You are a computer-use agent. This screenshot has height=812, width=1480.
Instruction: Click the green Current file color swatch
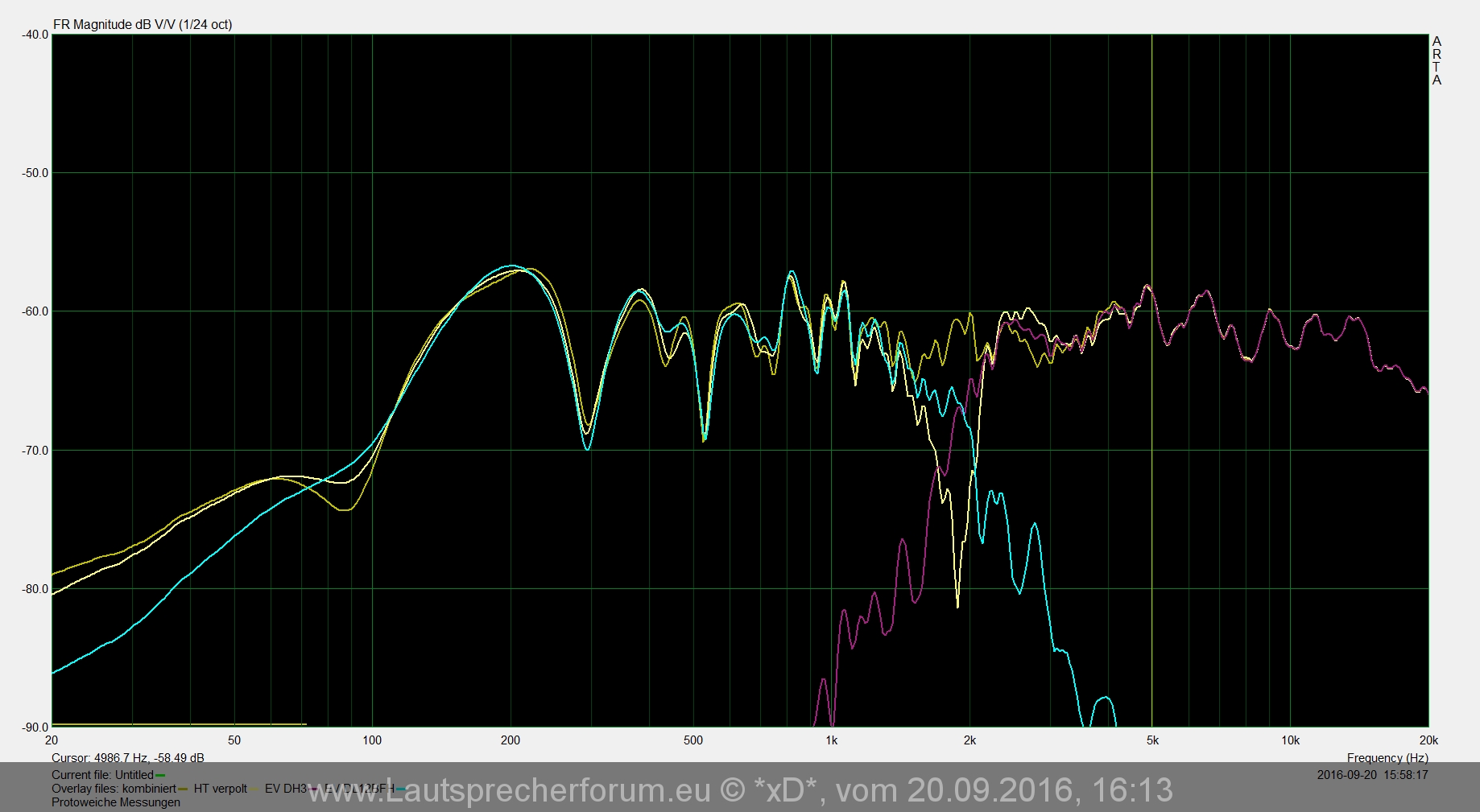160,776
